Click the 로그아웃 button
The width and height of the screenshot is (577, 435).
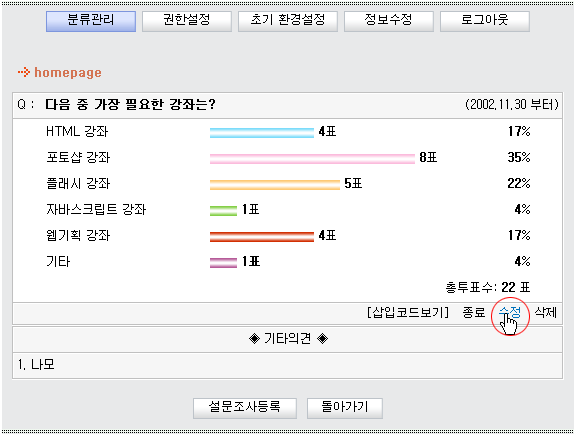pos(485,21)
